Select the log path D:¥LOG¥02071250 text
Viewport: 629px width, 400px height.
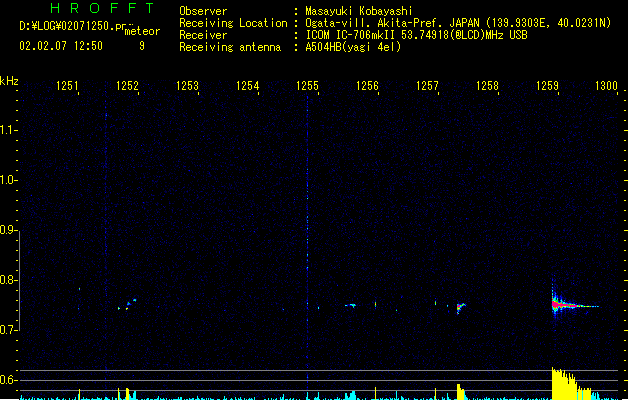pyautogui.click(x=67, y=26)
